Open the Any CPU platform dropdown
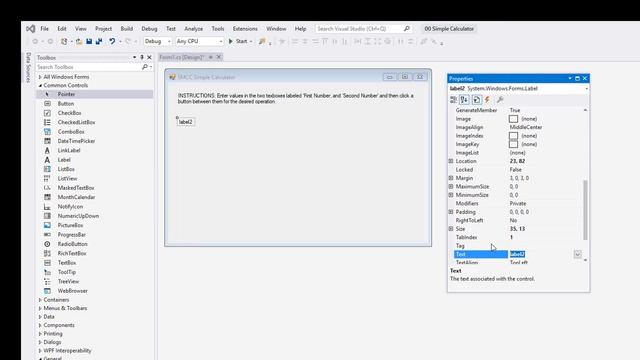The image size is (640, 360). pos(200,41)
